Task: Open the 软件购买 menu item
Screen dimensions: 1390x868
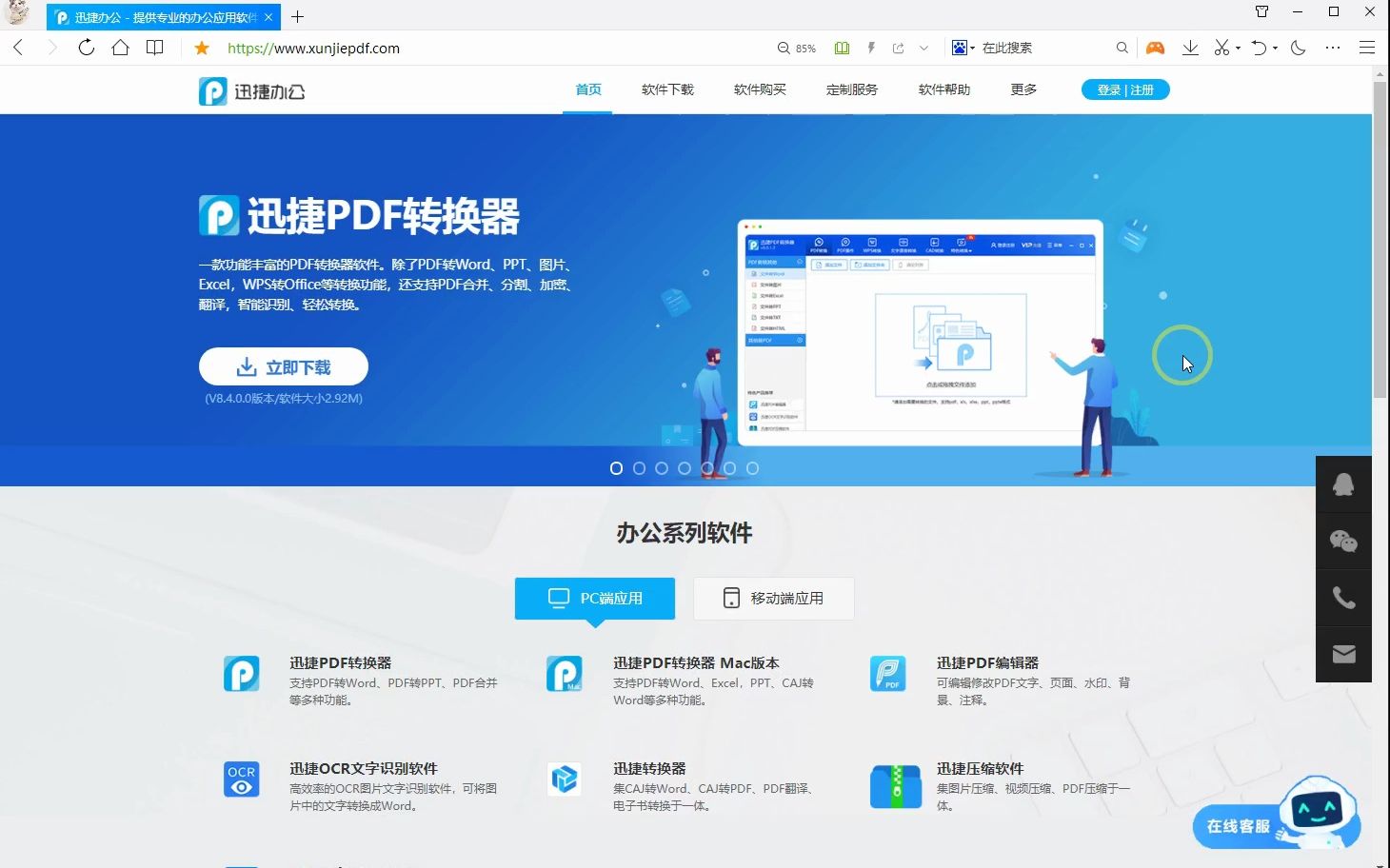Action: pyautogui.click(x=760, y=89)
